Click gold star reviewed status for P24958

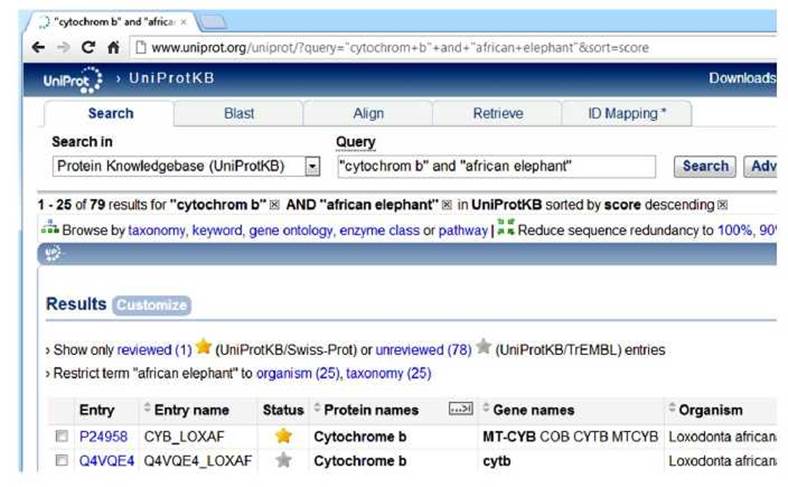pos(283,436)
